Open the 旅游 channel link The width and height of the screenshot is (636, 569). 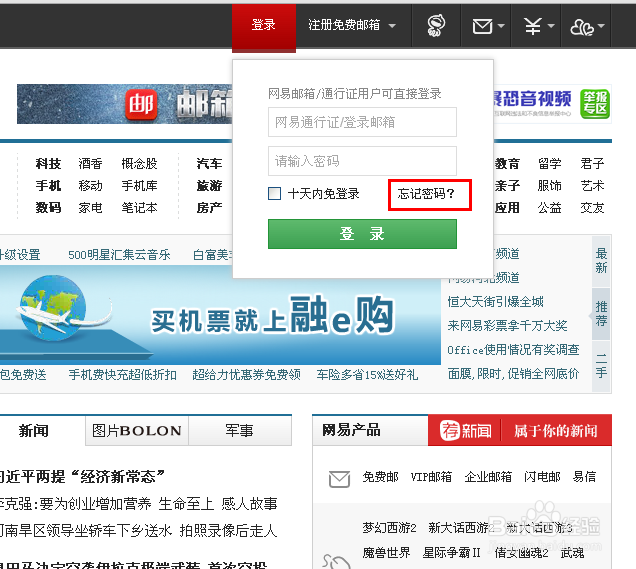209,186
